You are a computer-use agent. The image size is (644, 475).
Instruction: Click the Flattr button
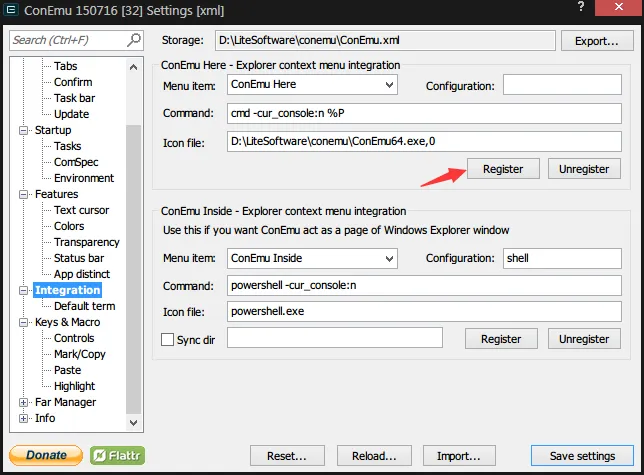(117, 456)
